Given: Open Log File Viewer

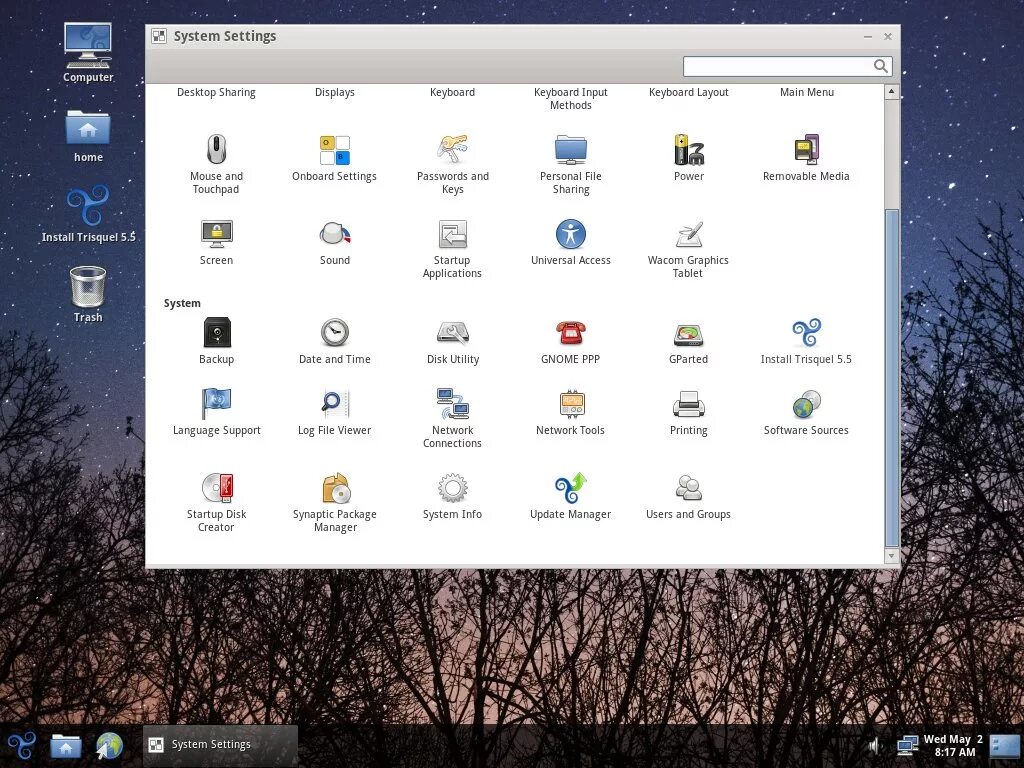Looking at the screenshot, I should [334, 412].
